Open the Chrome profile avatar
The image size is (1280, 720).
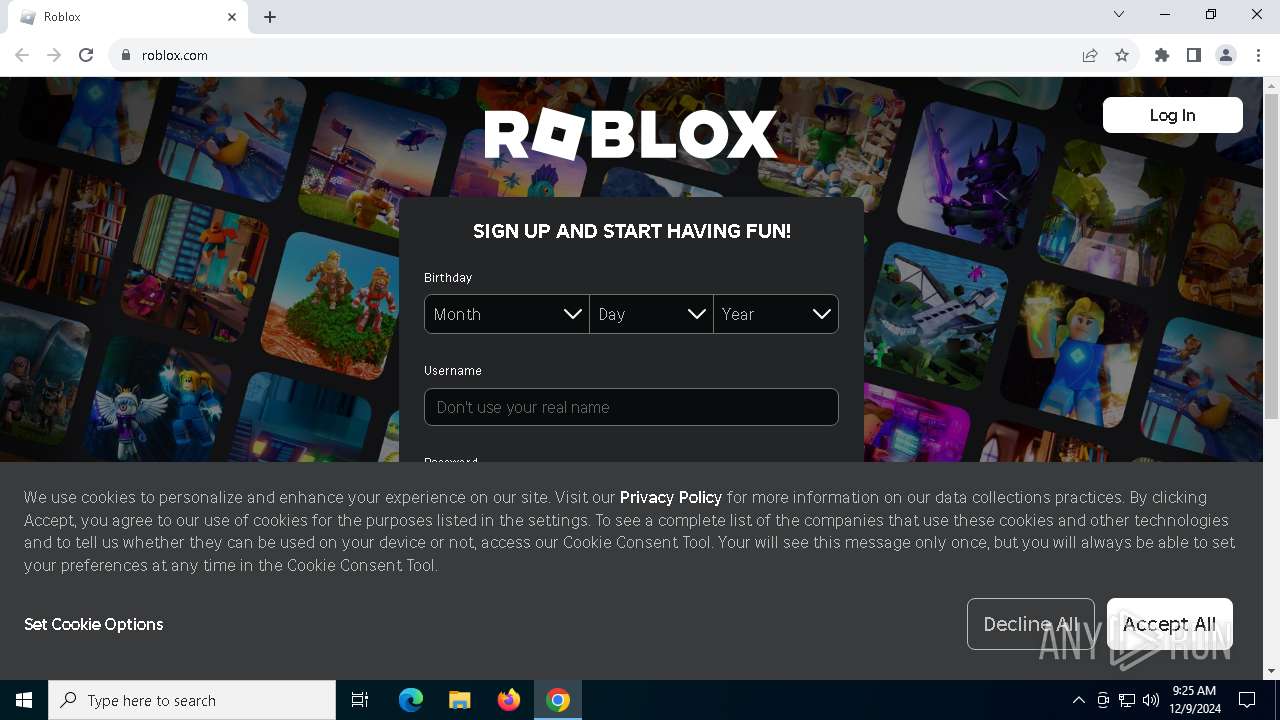pyautogui.click(x=1226, y=55)
